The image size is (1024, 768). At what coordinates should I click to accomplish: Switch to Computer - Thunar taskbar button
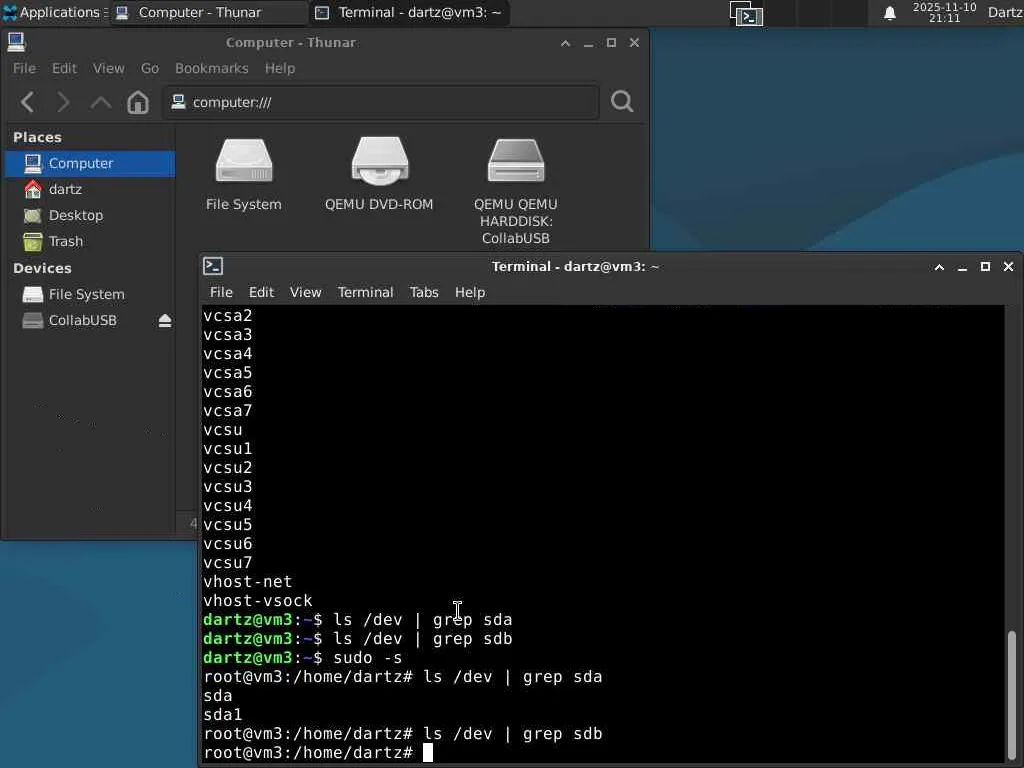click(209, 12)
